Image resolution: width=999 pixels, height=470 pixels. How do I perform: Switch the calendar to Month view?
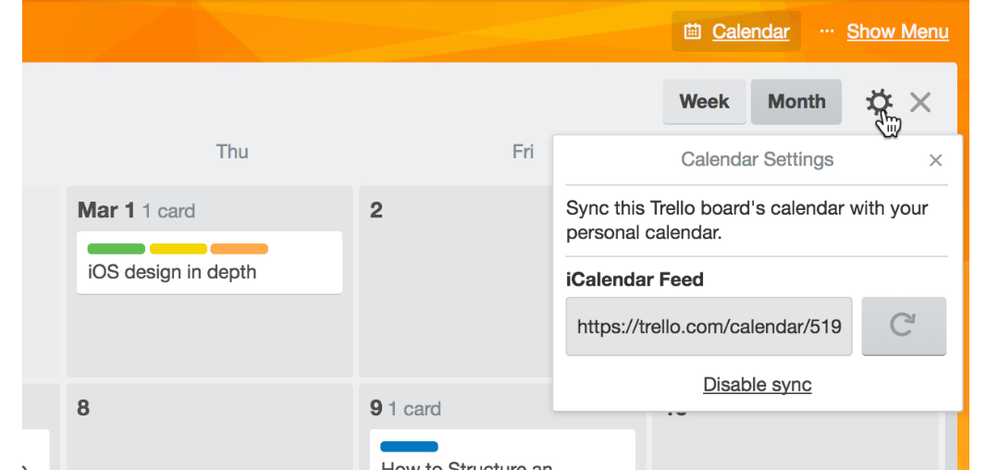[796, 102]
